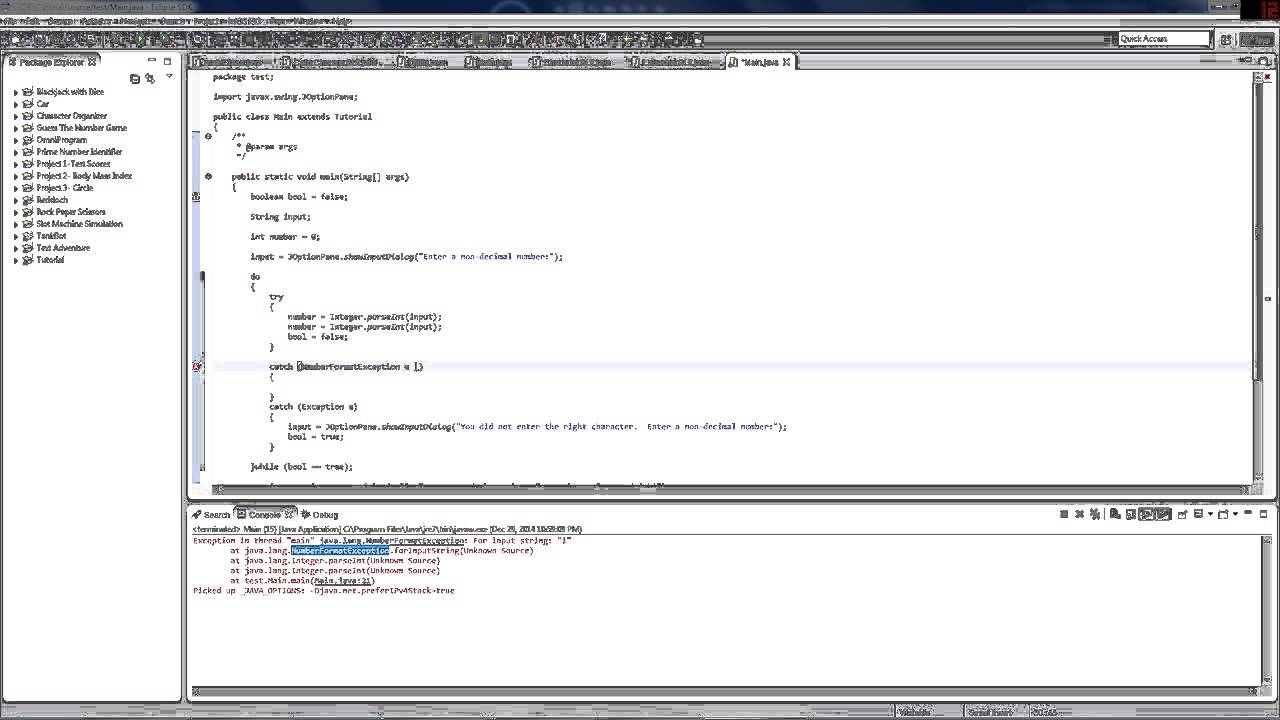The image size is (1280, 720).
Task: Maximize the Package Explorer view
Action: 167,61
